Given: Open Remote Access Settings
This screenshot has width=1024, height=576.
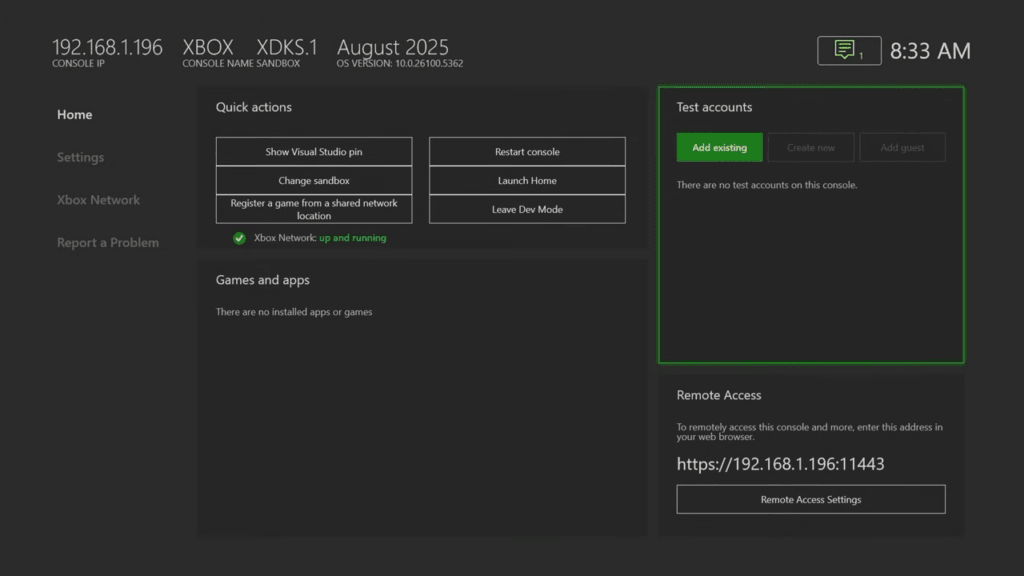Looking at the screenshot, I should [810, 499].
